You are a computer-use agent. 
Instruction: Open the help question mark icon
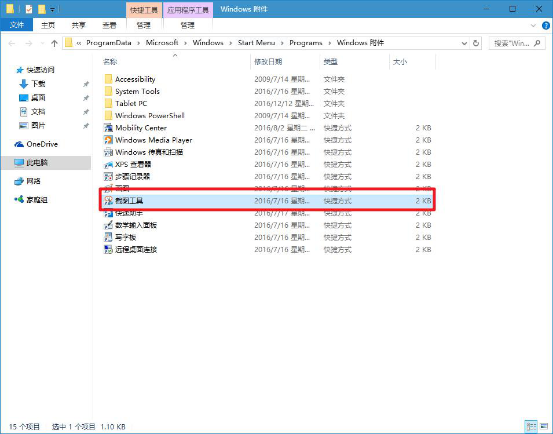point(546,25)
